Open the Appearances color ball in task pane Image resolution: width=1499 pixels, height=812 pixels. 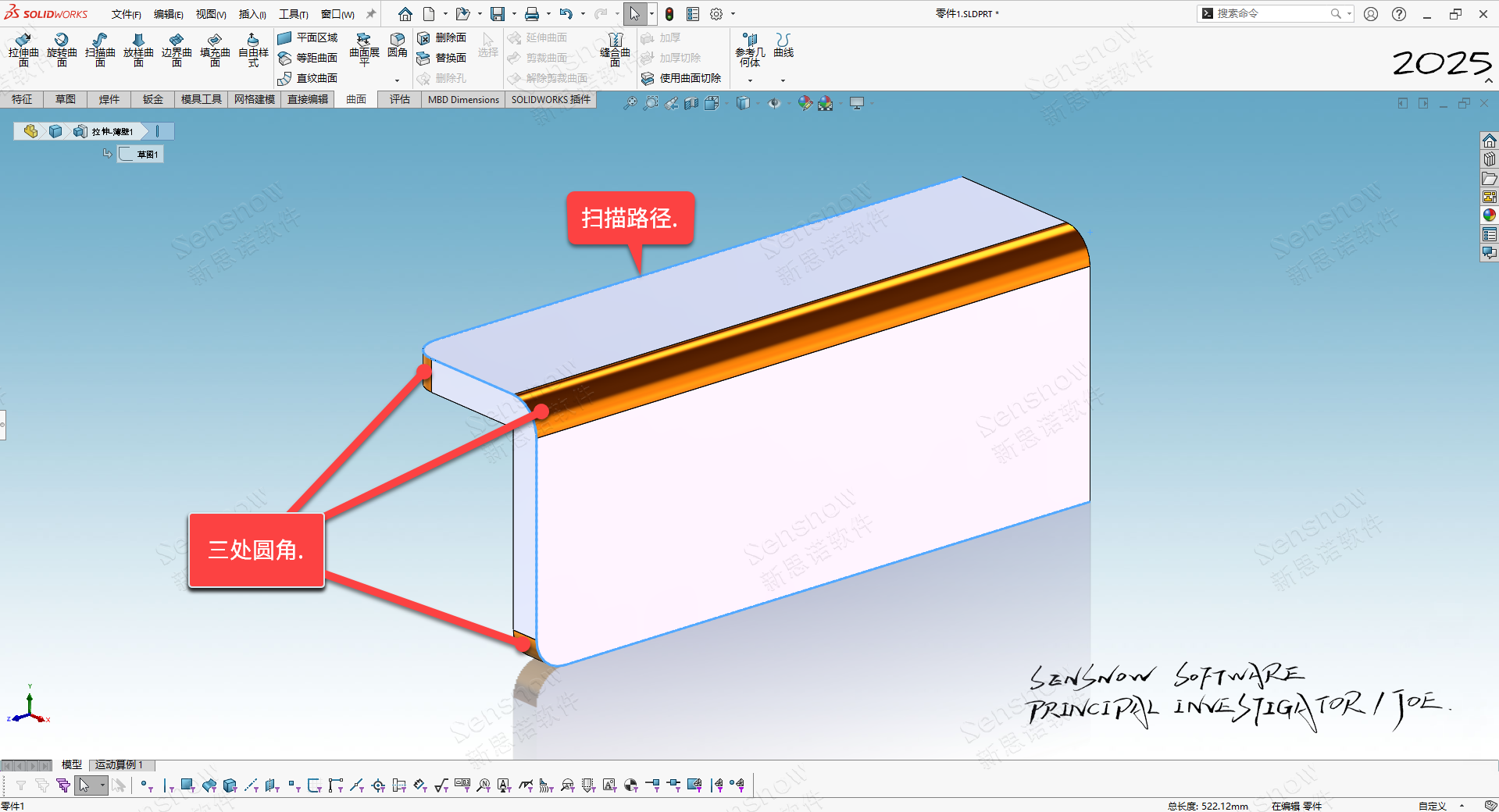1489,215
